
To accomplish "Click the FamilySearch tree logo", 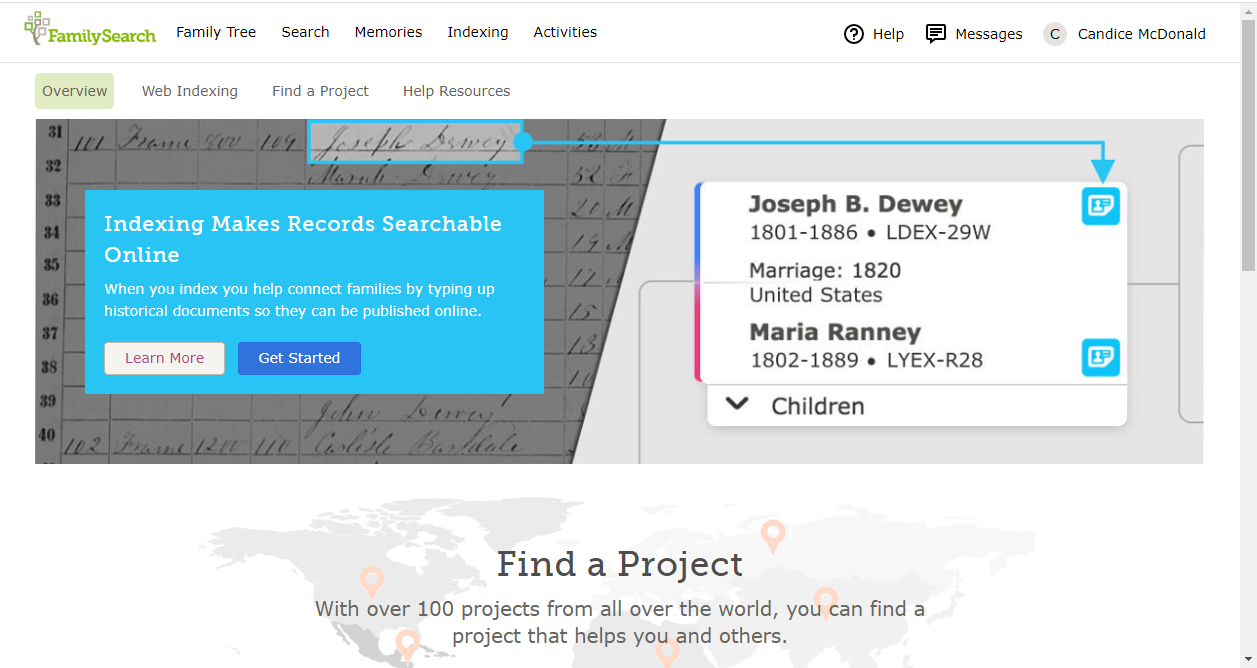I will (38, 28).
